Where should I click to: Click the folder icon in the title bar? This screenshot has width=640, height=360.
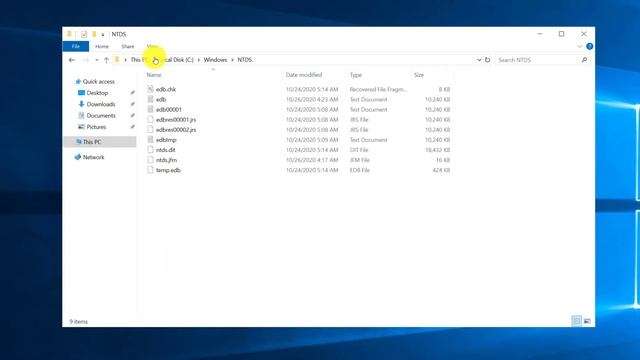tap(70, 34)
